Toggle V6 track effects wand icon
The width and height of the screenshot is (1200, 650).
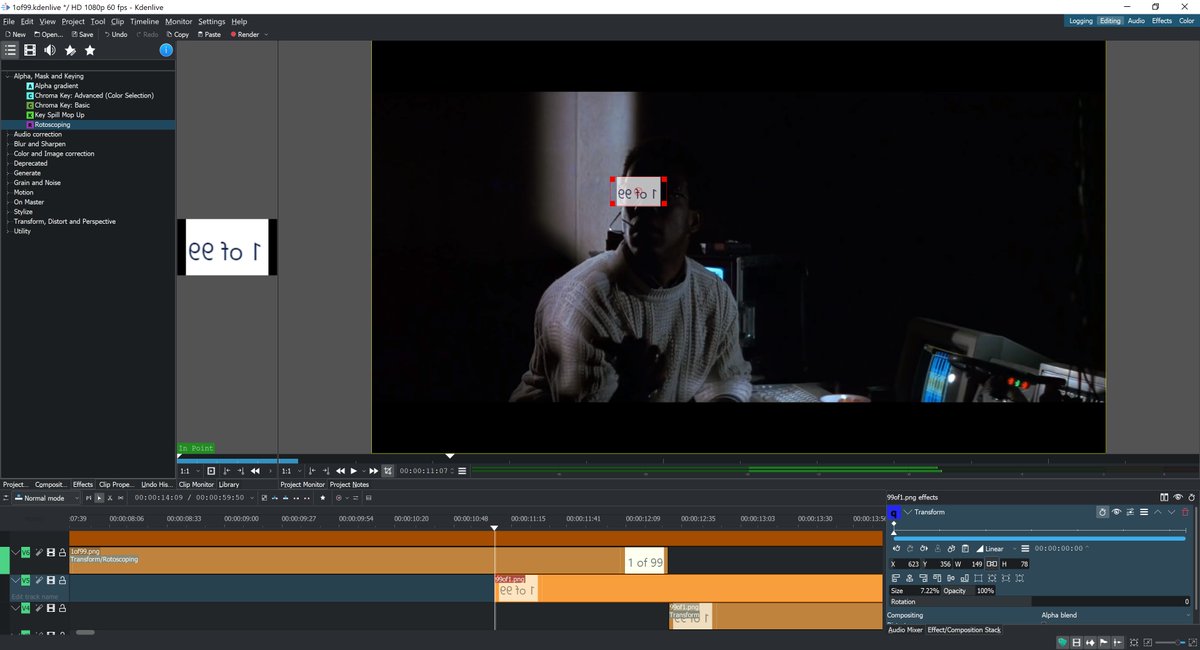(39, 552)
